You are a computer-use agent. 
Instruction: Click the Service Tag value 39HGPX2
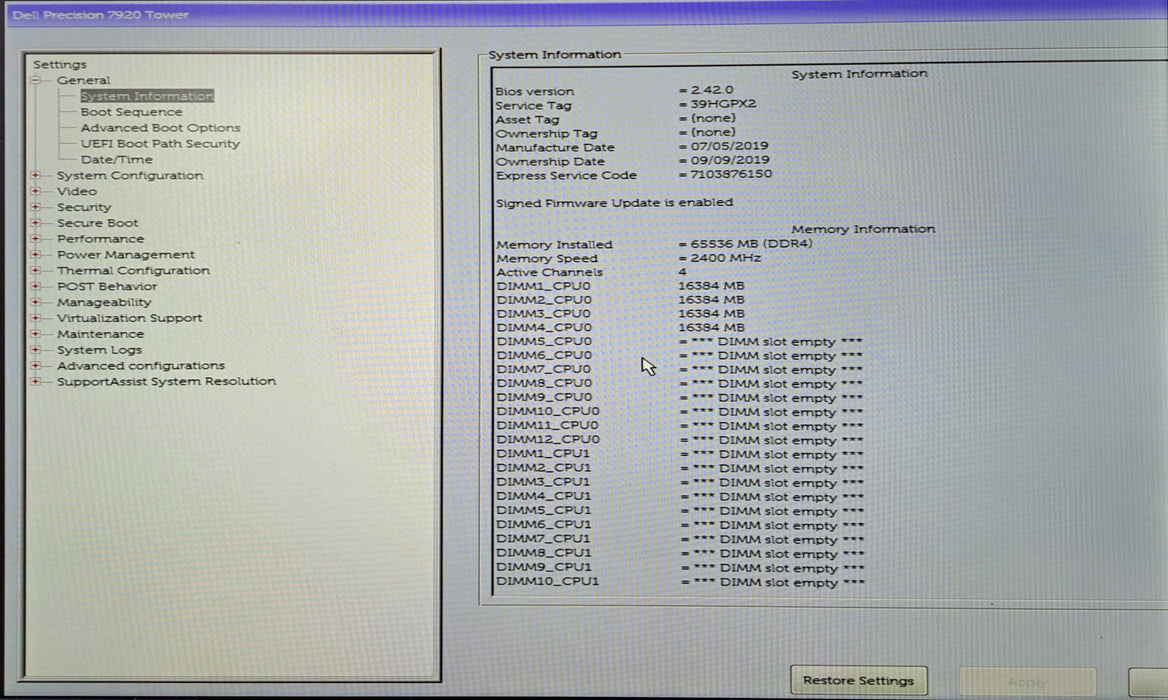point(723,104)
